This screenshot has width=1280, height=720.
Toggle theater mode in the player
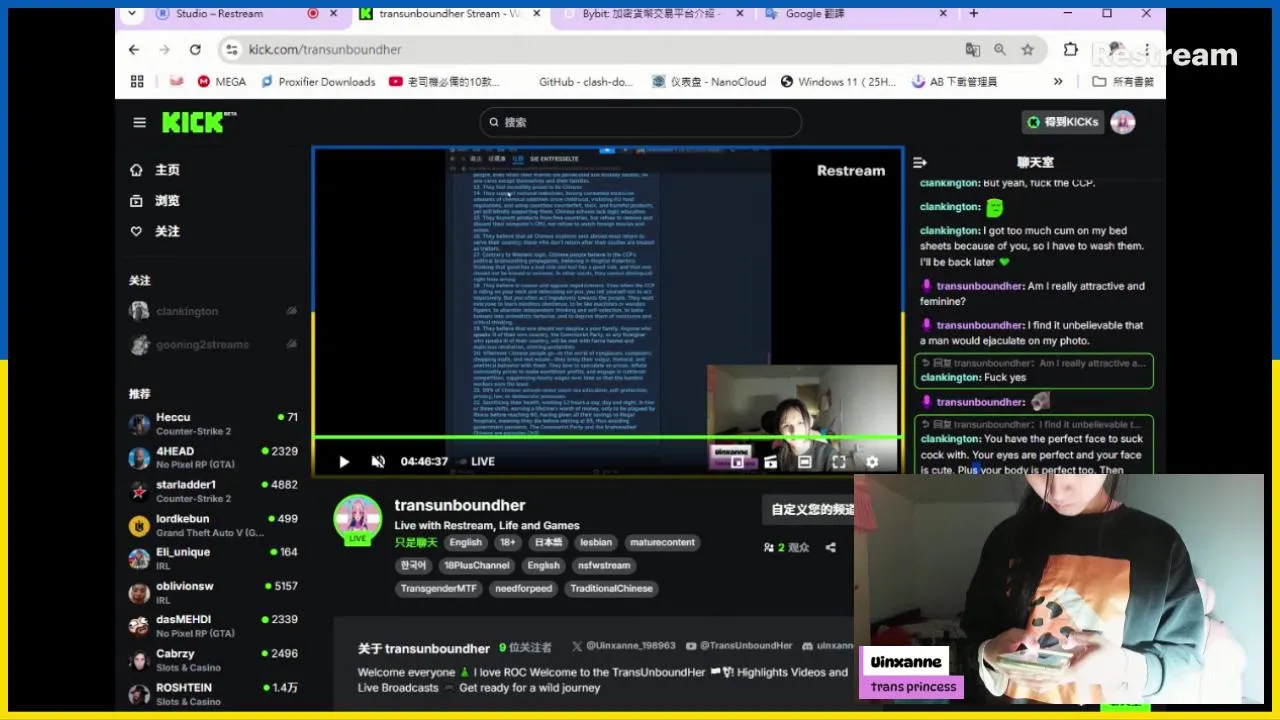(x=805, y=461)
